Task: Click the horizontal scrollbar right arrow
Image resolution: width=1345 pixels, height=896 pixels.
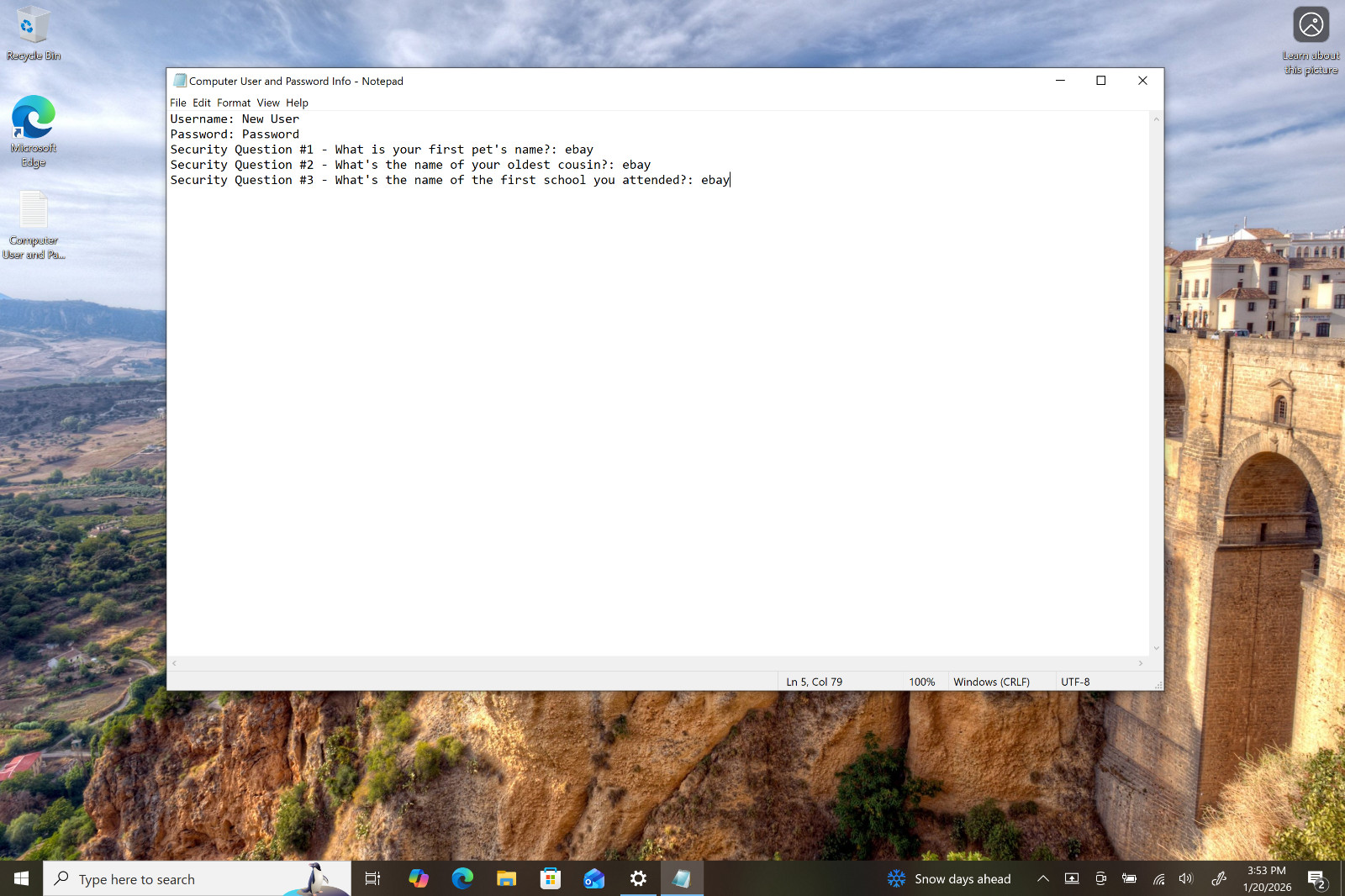Action: (1141, 663)
